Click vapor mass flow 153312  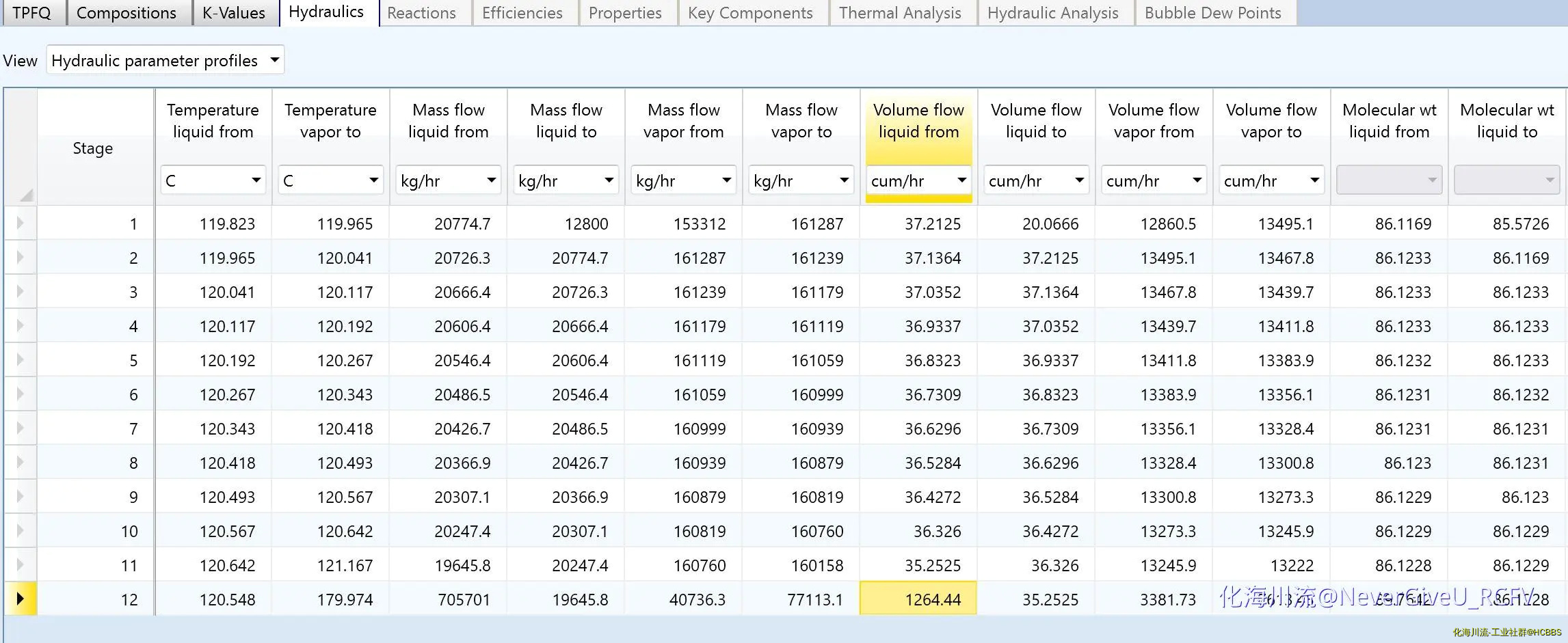[684, 223]
